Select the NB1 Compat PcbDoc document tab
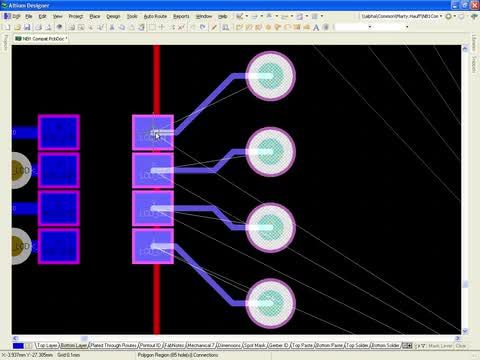The width and height of the screenshot is (480, 360). pyautogui.click(x=41, y=39)
